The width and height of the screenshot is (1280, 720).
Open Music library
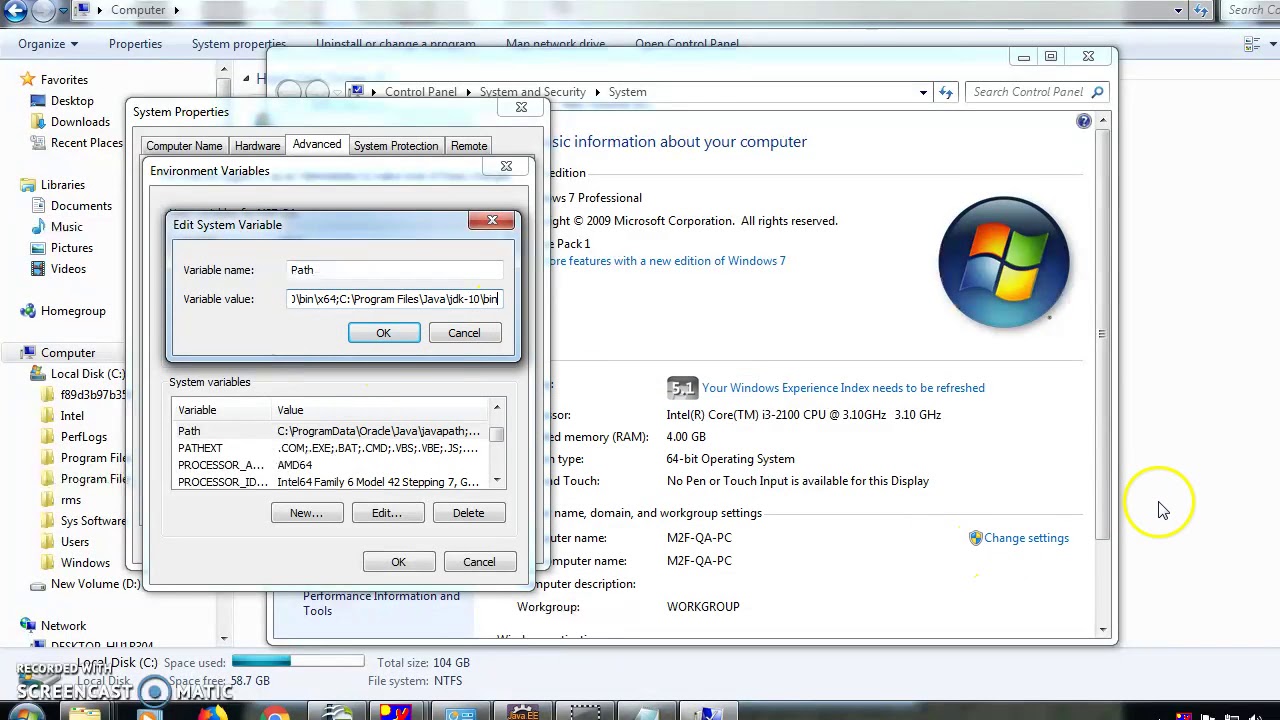(66, 227)
